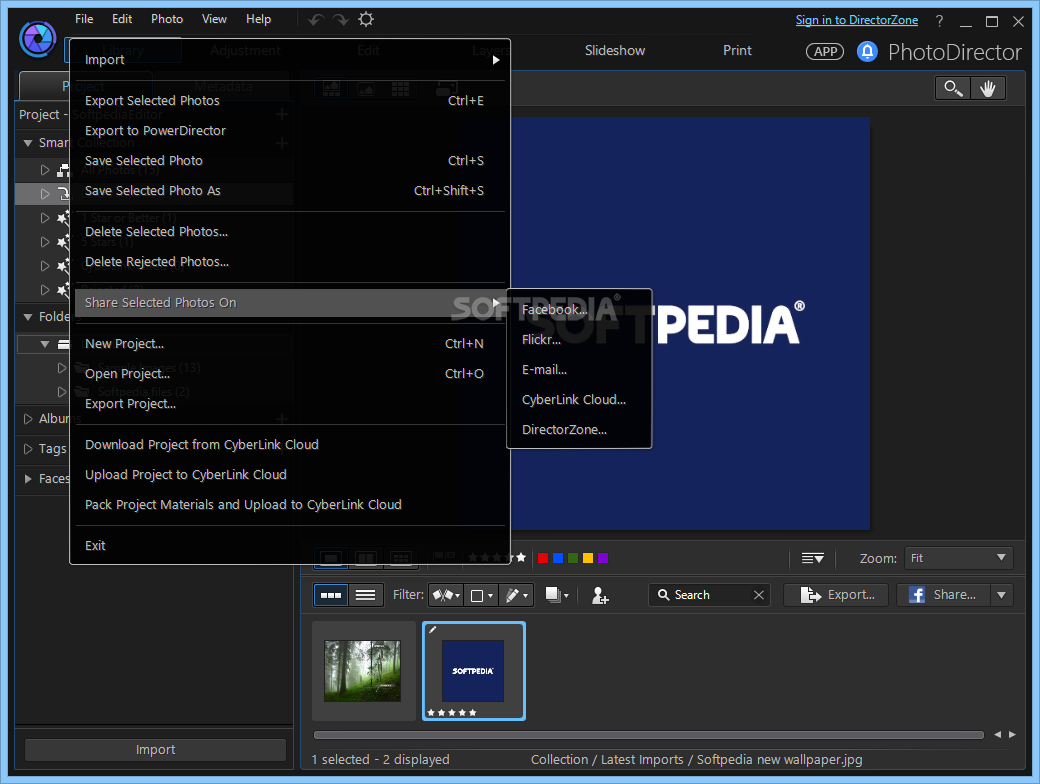Switch to the Print module
Screen dimensions: 1040x784
(737, 50)
